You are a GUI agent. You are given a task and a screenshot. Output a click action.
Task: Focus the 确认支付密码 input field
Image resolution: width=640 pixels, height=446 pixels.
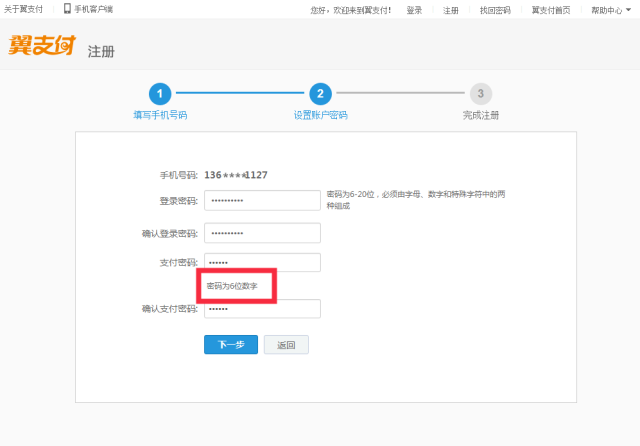pyautogui.click(x=262, y=309)
